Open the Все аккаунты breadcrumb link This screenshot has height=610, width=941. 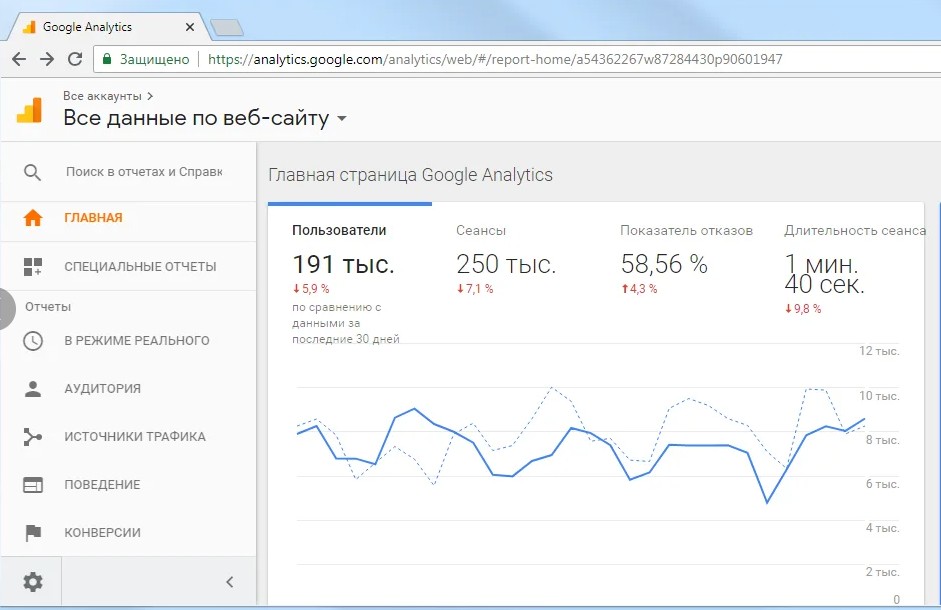[x=102, y=96]
